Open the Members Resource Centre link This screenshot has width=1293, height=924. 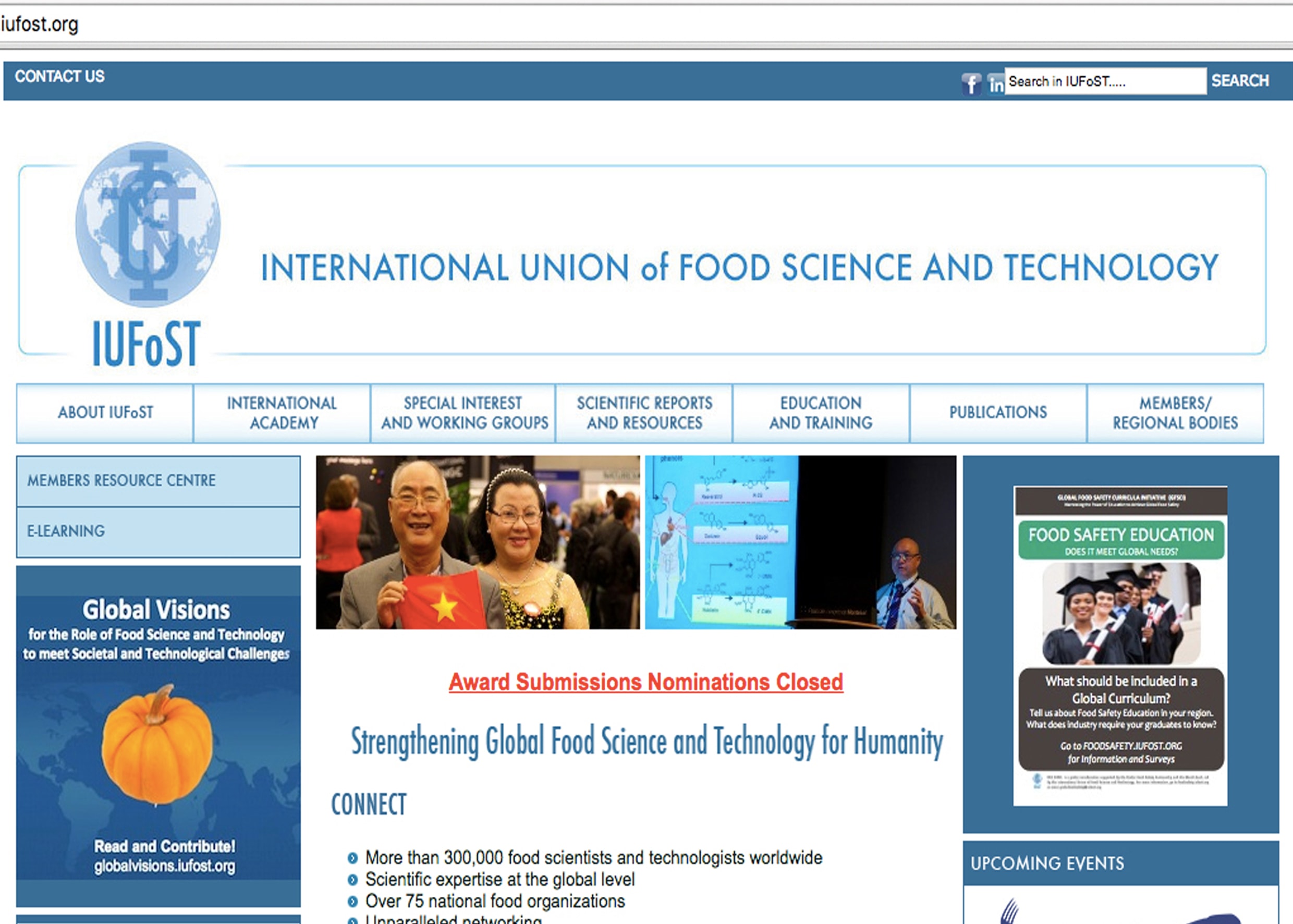coord(158,481)
